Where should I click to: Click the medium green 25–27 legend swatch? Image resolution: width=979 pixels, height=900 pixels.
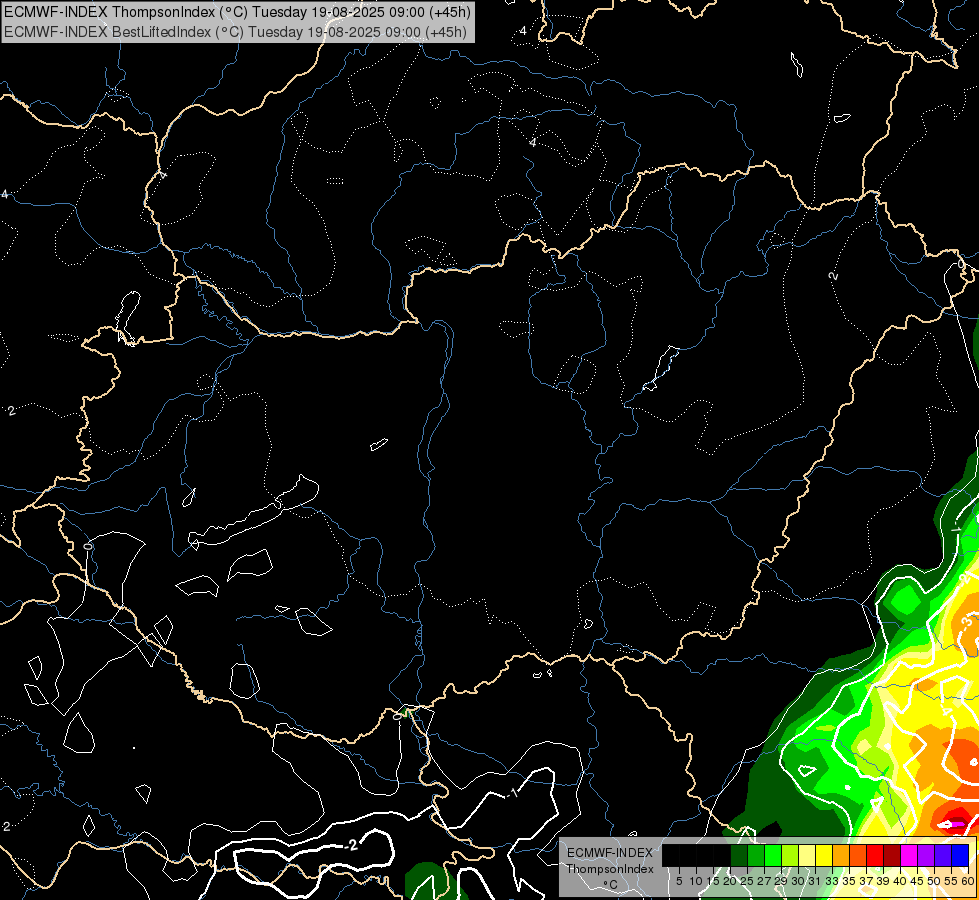pos(756,855)
